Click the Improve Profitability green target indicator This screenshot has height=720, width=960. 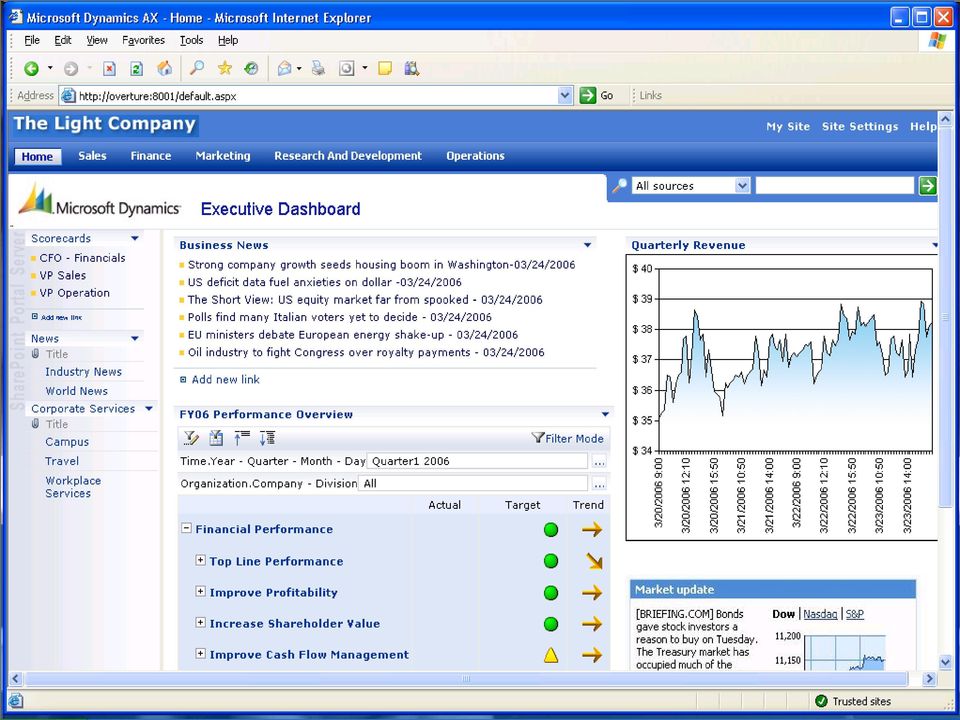click(551, 593)
